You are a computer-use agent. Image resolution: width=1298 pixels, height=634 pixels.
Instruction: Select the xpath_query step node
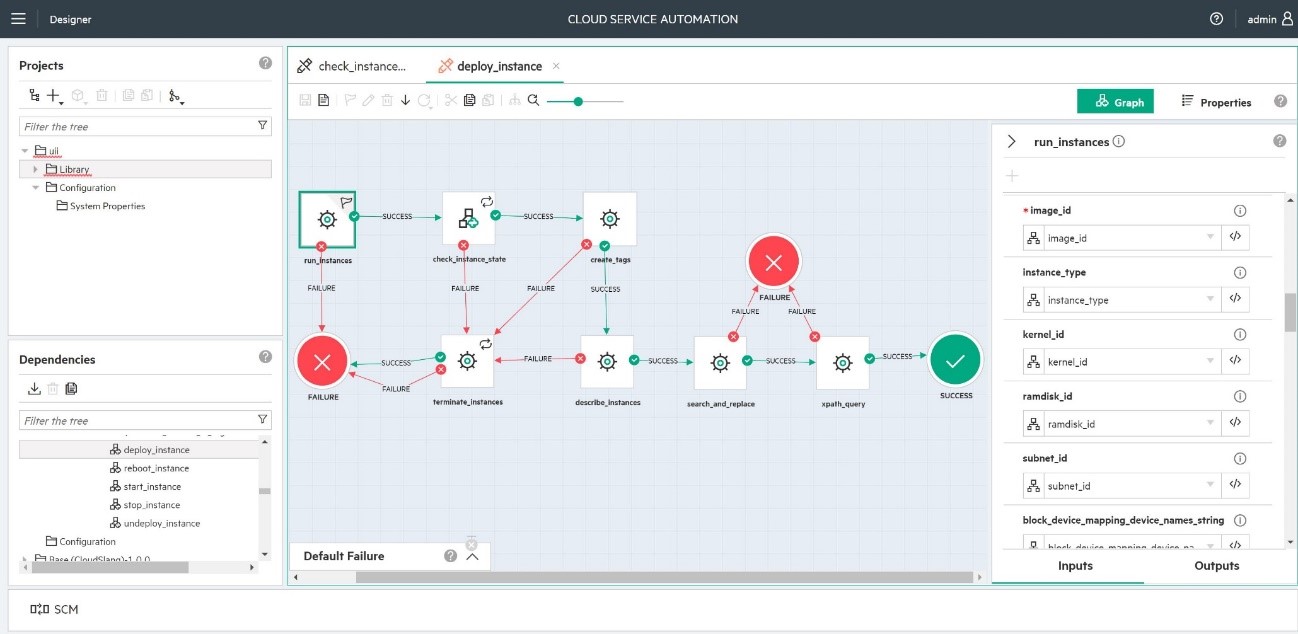(842, 363)
